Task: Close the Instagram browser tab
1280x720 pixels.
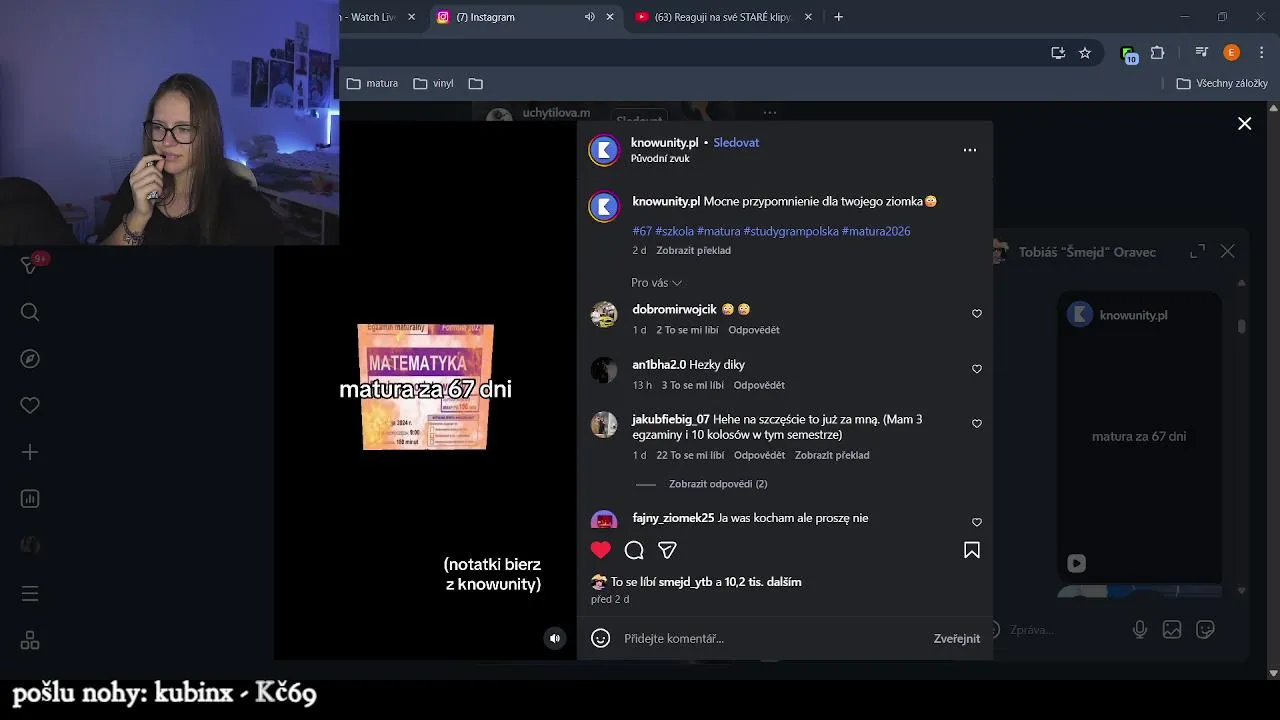Action: coord(610,17)
